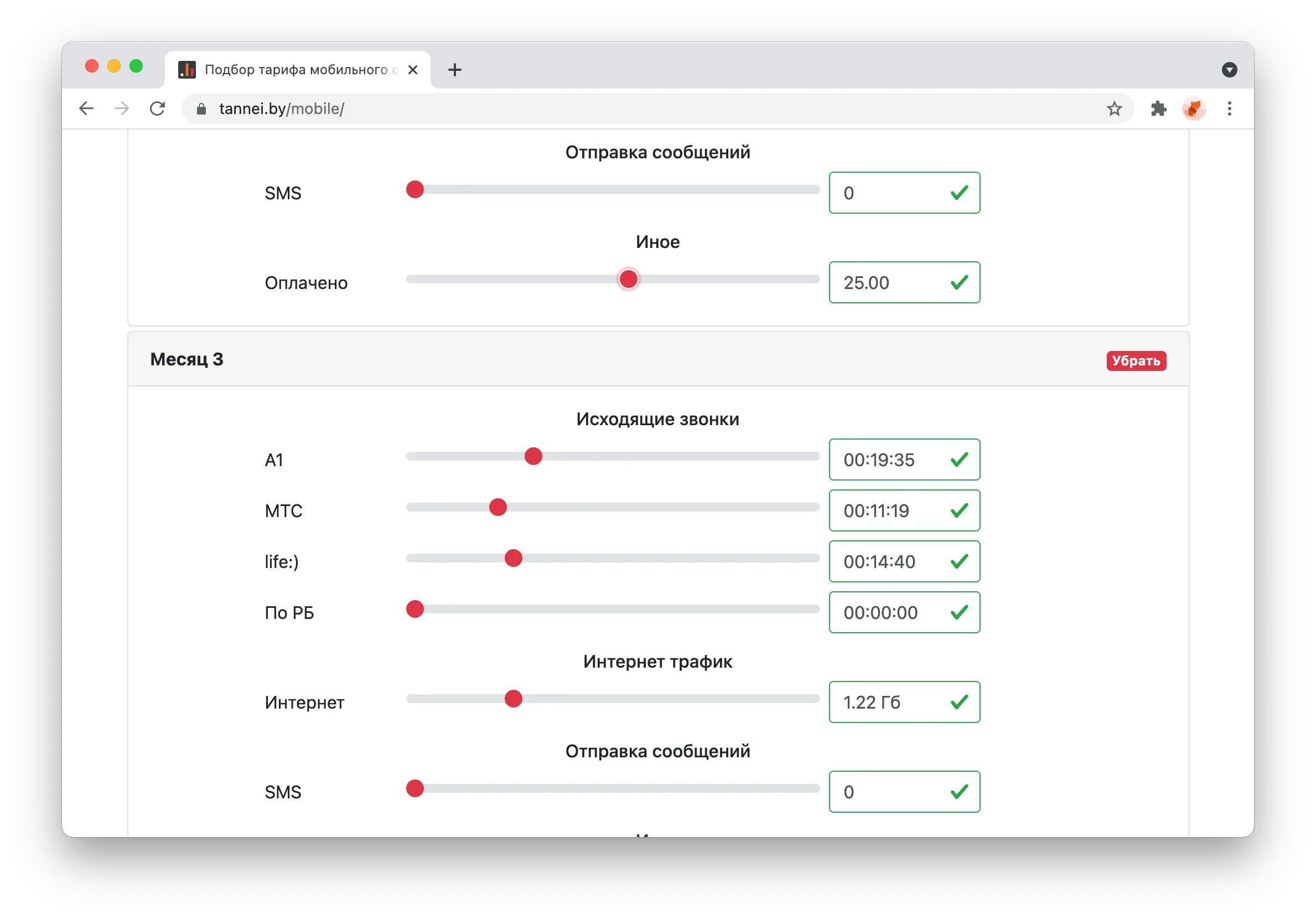This screenshot has width=1316, height=919.
Task: Open the tab search dropdown arrow
Action: tap(1229, 70)
